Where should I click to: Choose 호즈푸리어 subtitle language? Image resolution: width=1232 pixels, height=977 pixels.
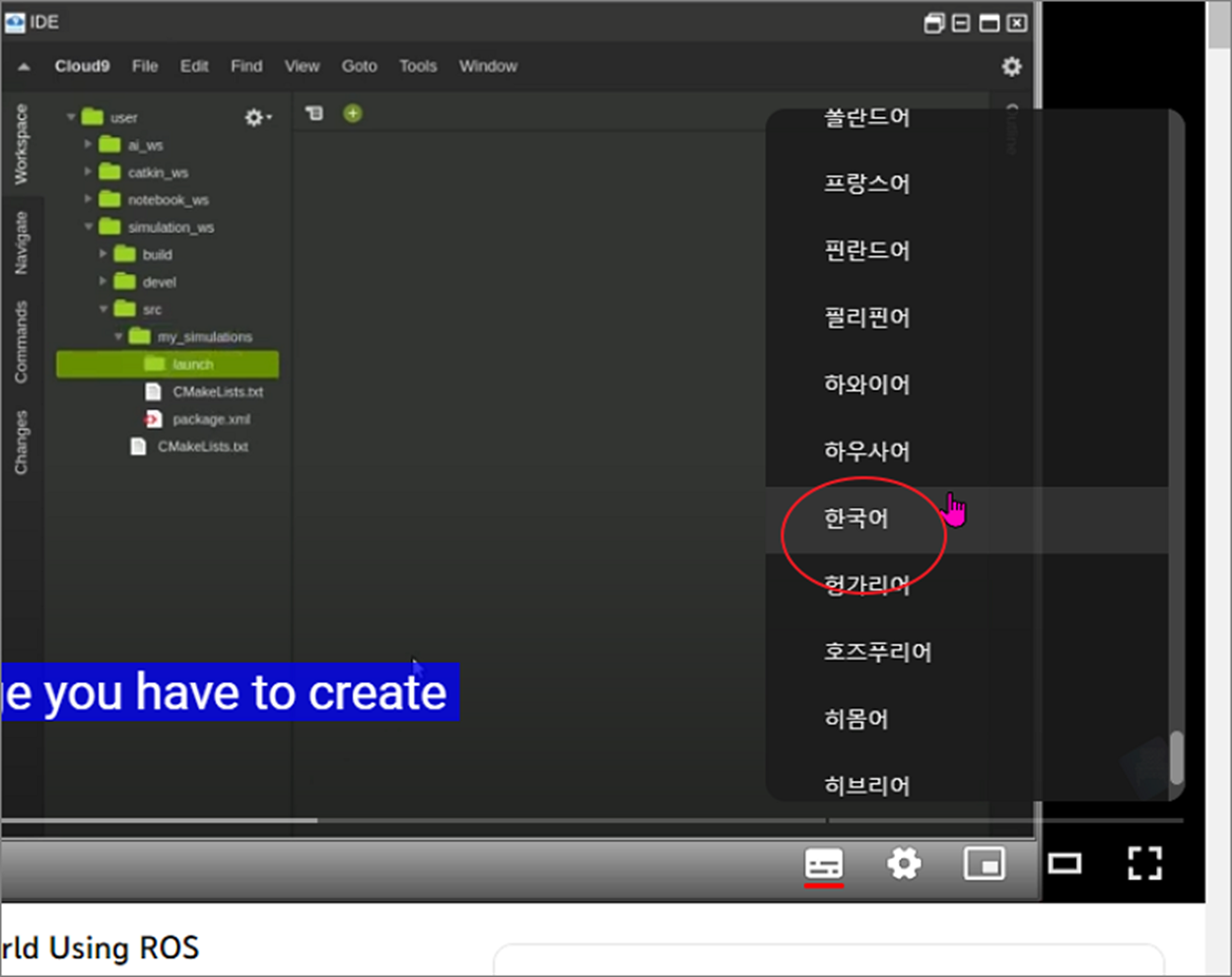point(967,653)
